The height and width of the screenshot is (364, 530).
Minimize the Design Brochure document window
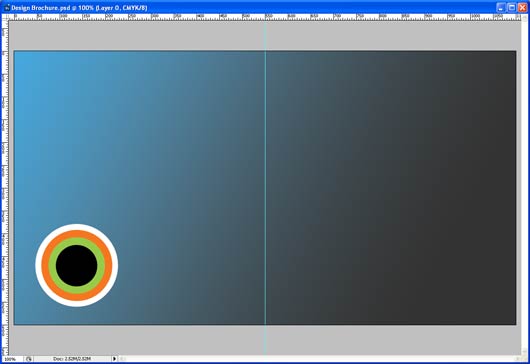[x=501, y=7]
